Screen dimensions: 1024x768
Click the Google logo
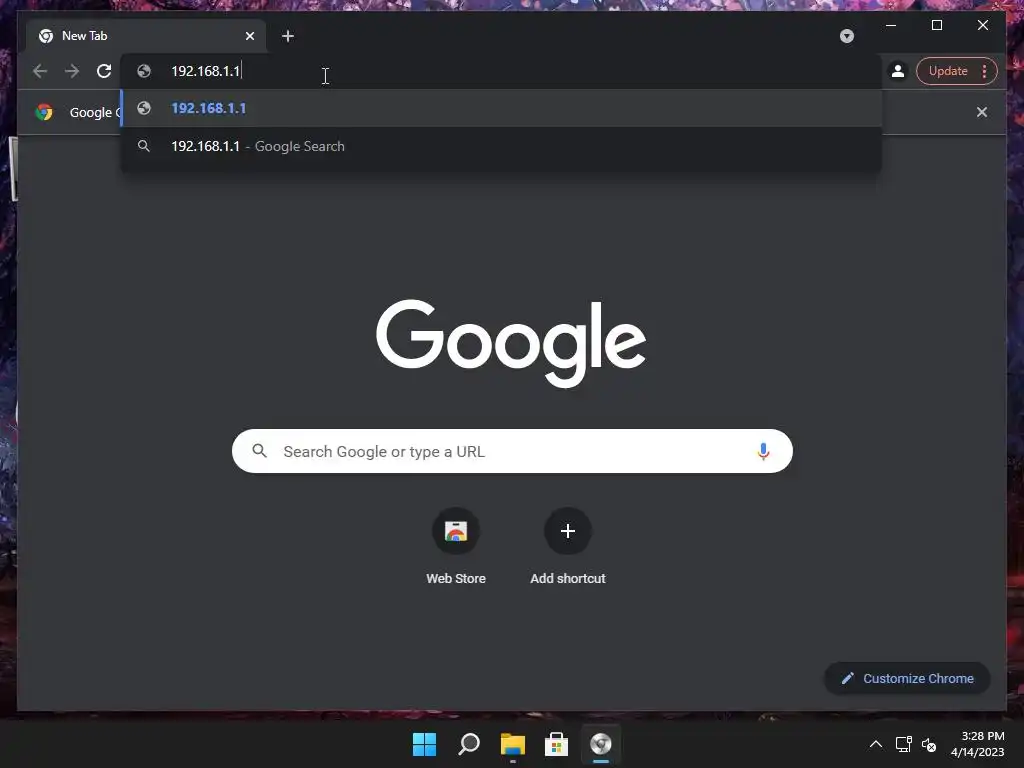511,342
